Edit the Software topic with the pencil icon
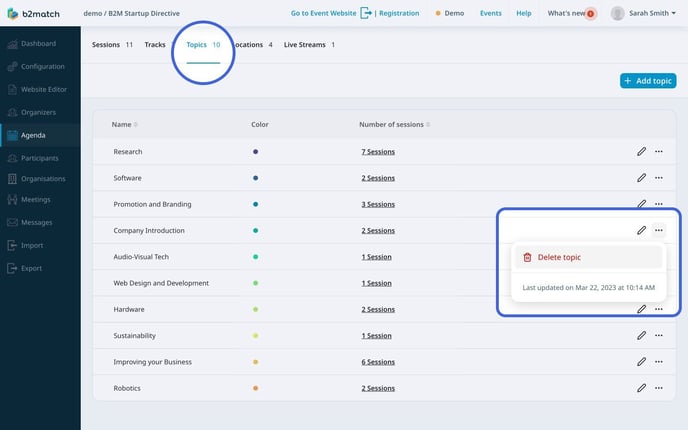 [x=641, y=178]
